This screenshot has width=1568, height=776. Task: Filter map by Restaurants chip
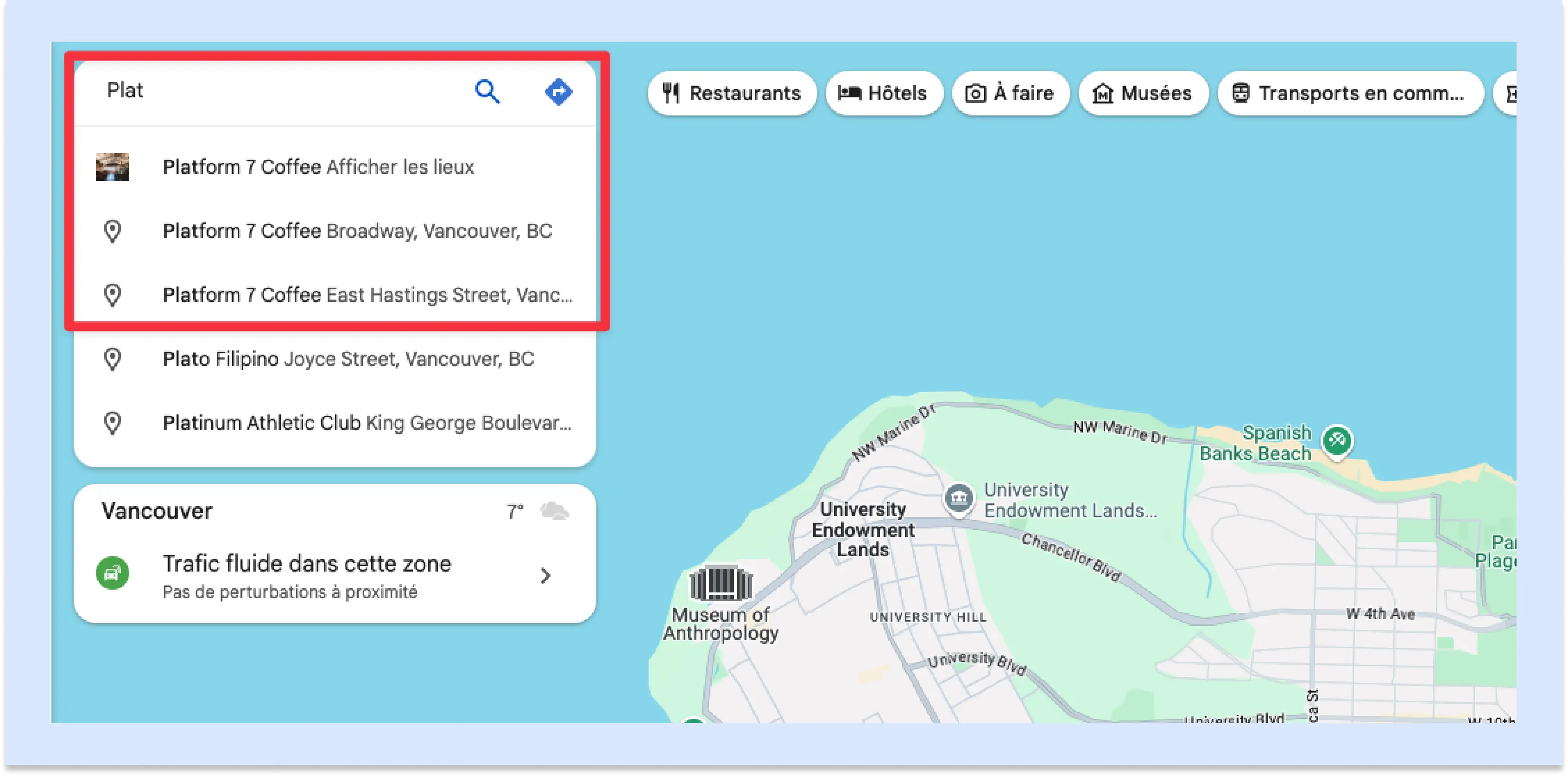coord(732,93)
